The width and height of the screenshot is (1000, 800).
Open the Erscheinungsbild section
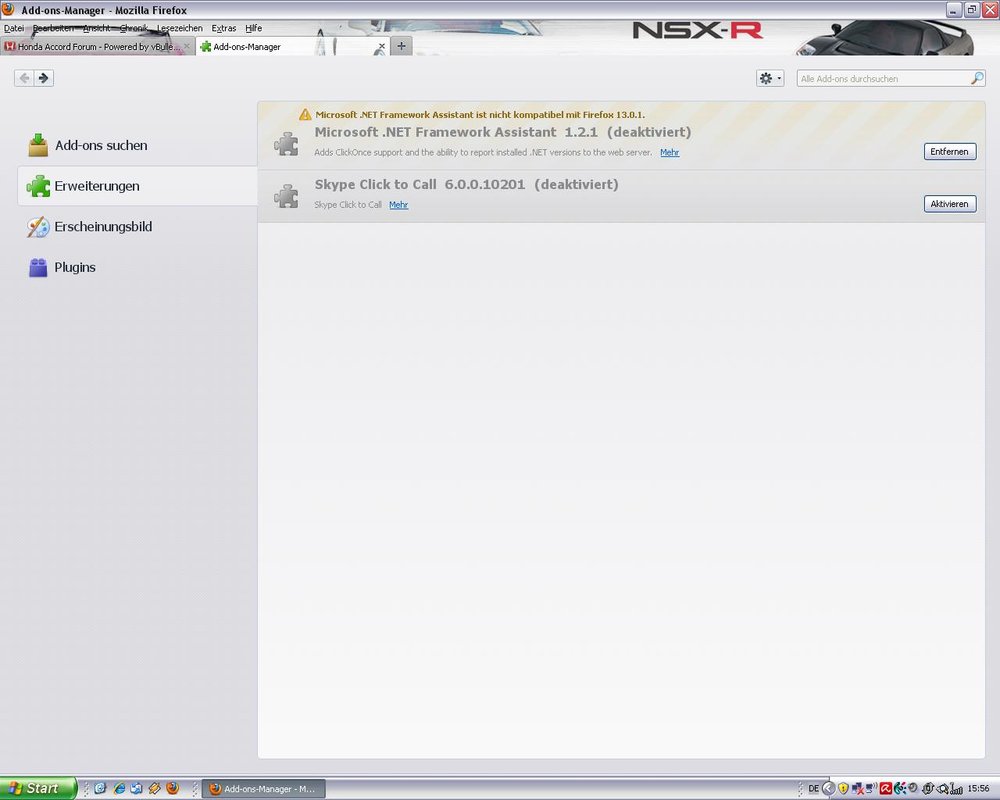click(102, 227)
